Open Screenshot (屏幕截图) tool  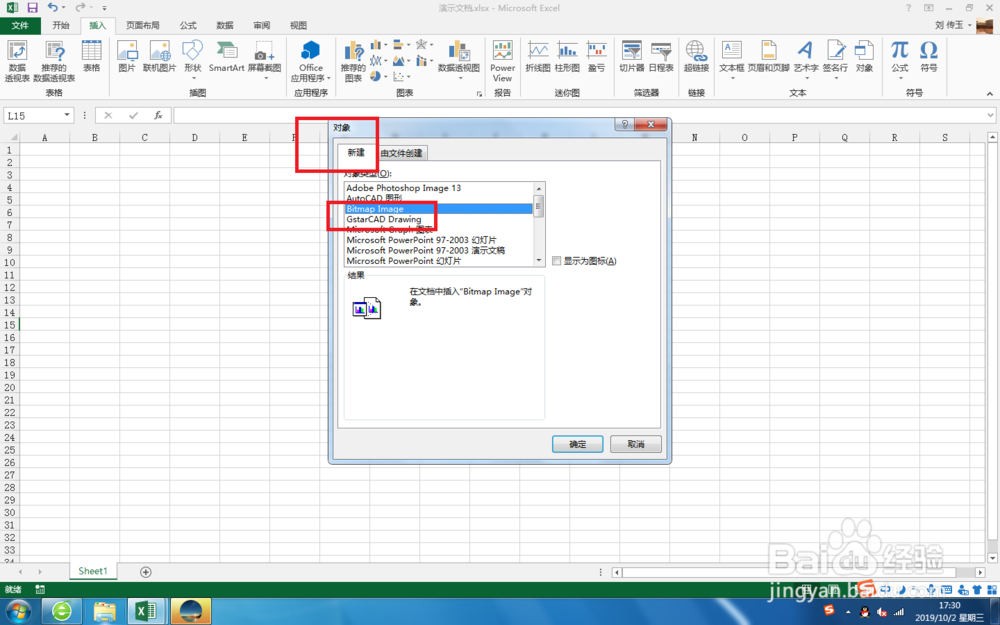(x=265, y=59)
